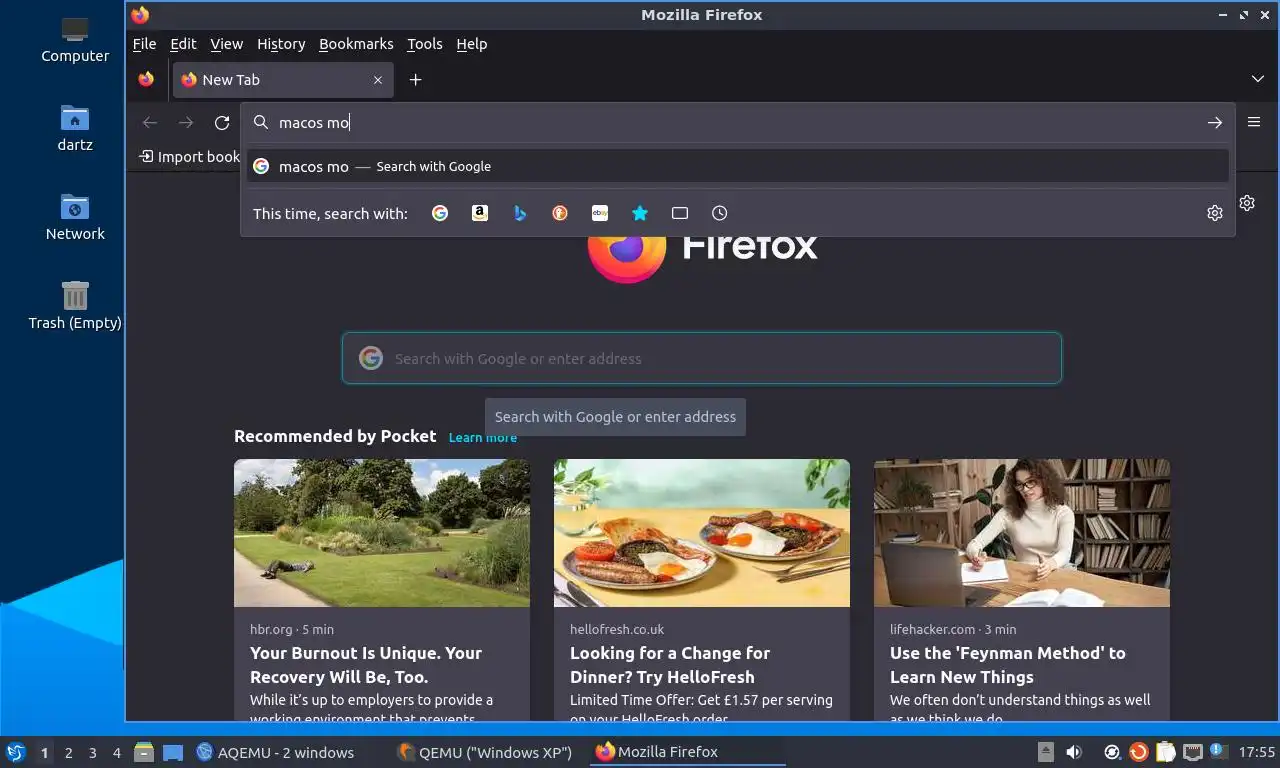Open 'Your Burnout Is Unique' headline

tap(366, 665)
